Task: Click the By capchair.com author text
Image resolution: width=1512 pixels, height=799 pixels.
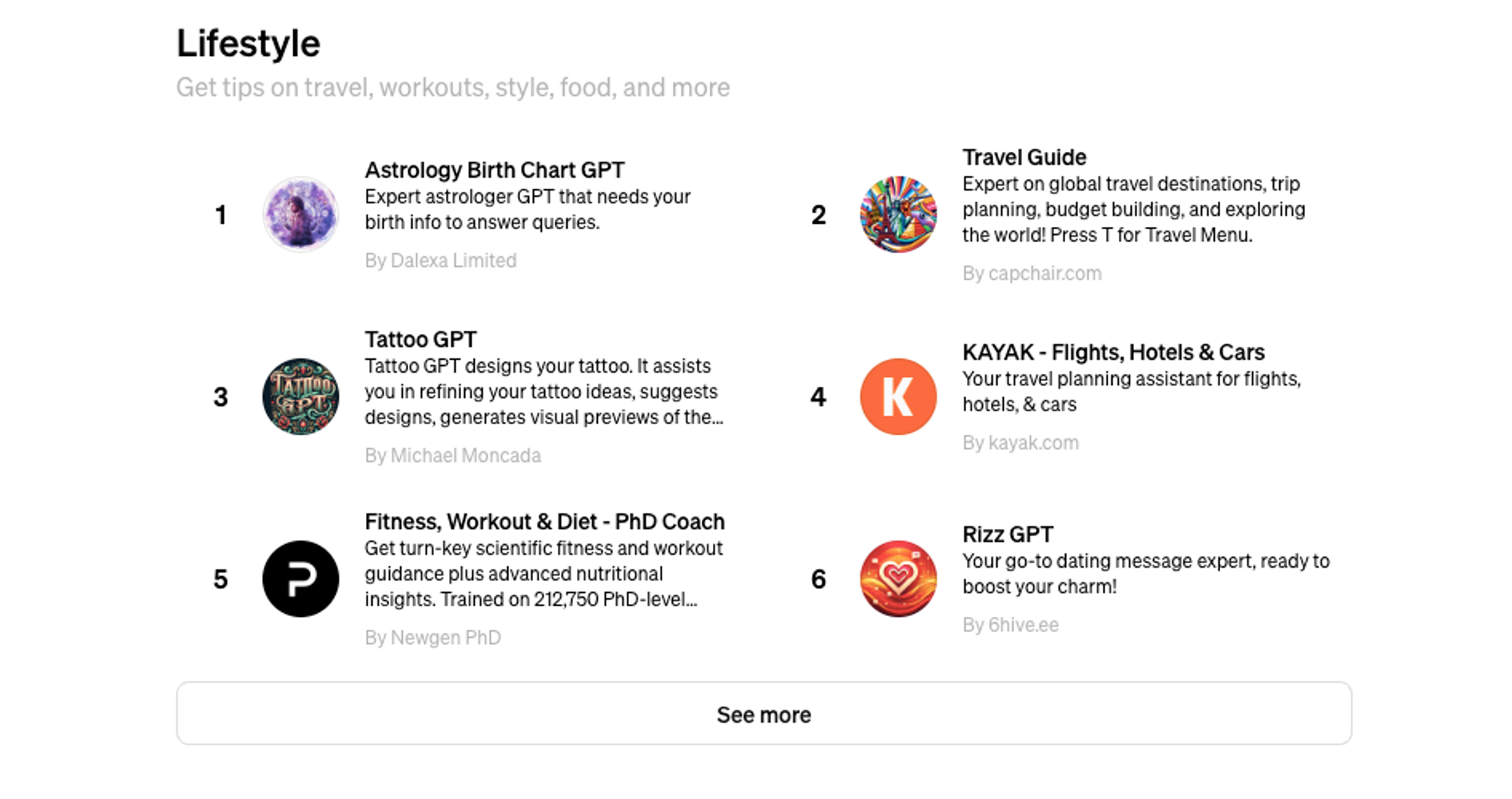Action: coord(1032,274)
